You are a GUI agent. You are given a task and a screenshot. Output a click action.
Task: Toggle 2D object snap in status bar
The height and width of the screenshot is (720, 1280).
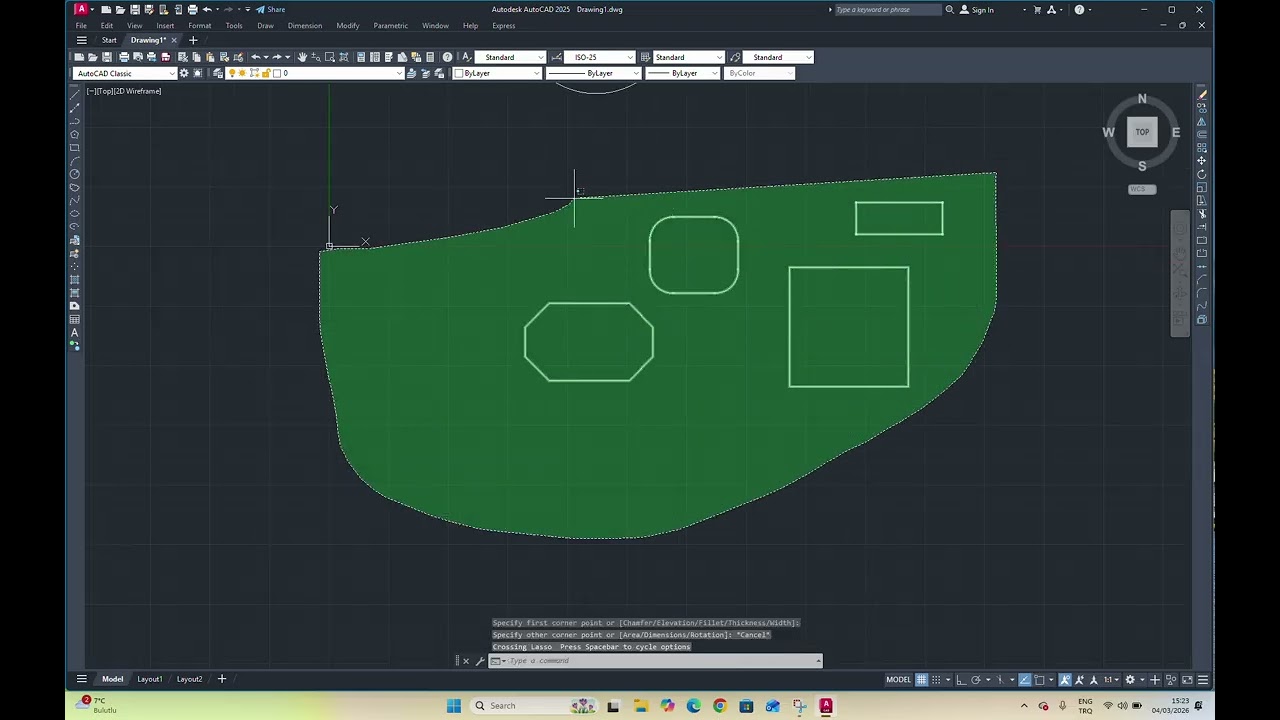tap(1039, 680)
